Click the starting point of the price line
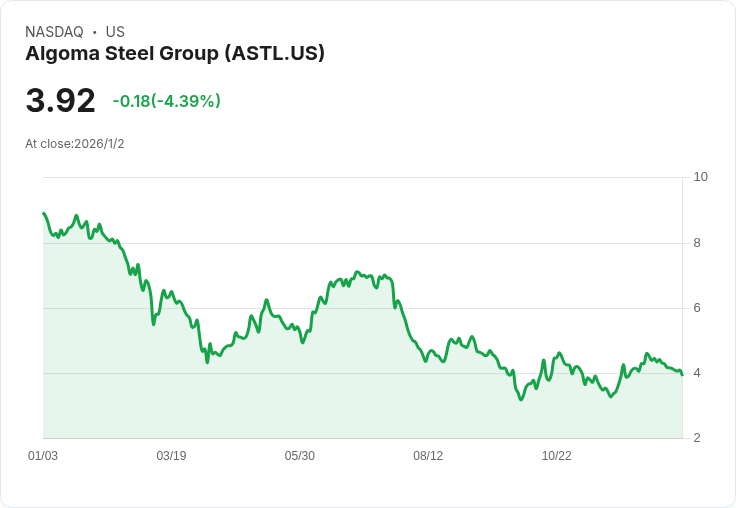Image resolution: width=736 pixels, height=508 pixels. pyautogui.click(x=44, y=213)
